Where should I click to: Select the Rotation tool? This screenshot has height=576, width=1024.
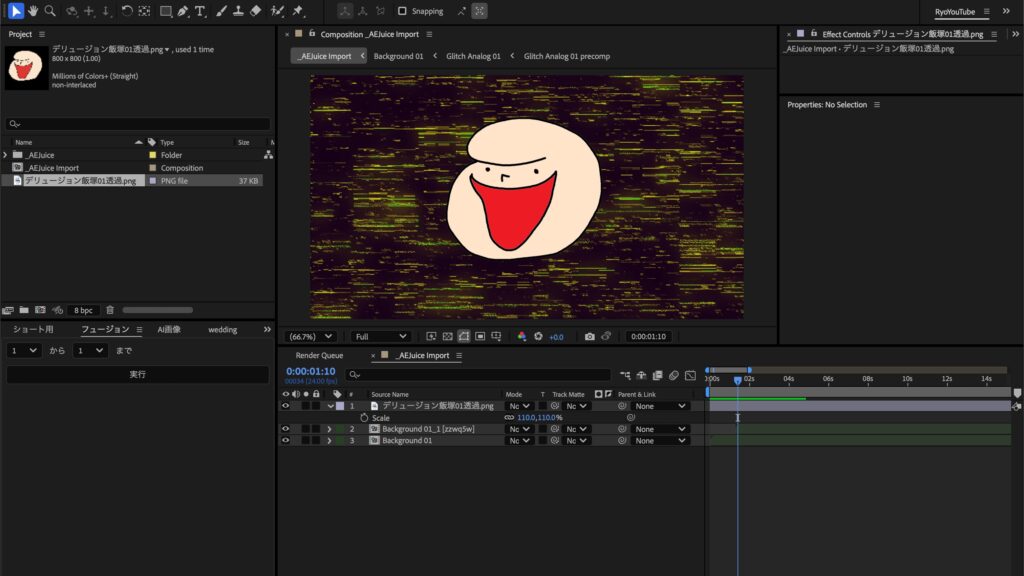[127, 10]
